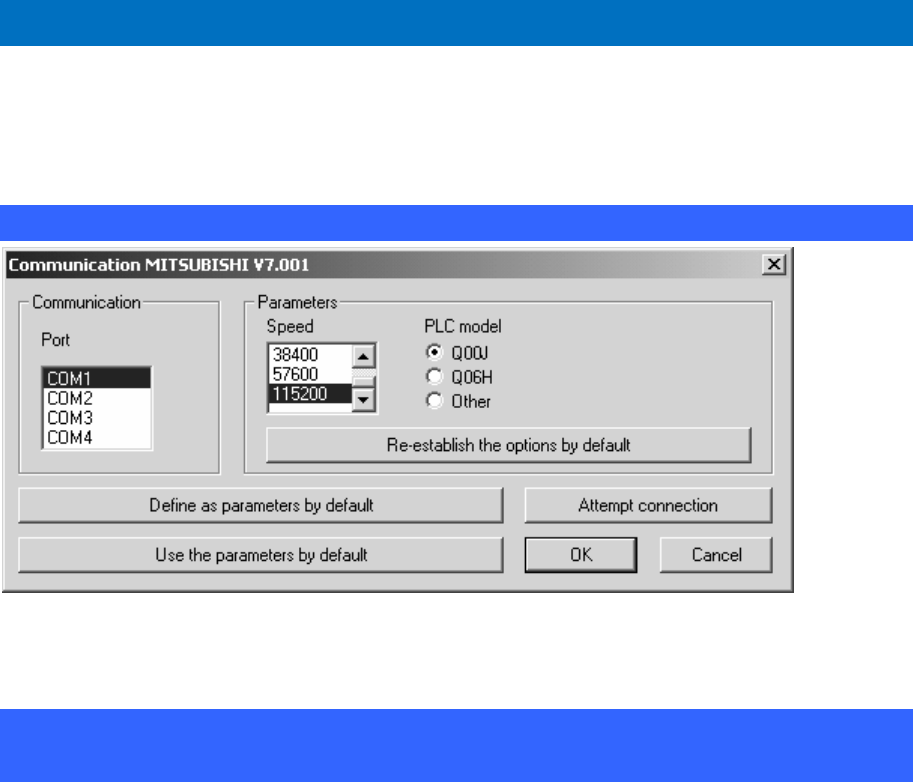Image resolution: width=913 pixels, height=782 pixels.
Task: Confirm the dialog with OK
Action: (581, 555)
